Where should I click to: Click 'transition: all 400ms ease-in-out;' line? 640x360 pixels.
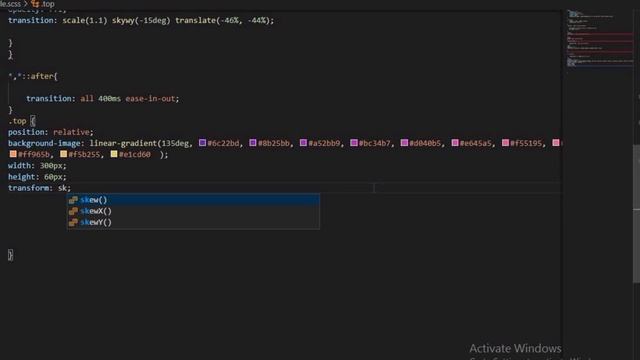pos(102,99)
